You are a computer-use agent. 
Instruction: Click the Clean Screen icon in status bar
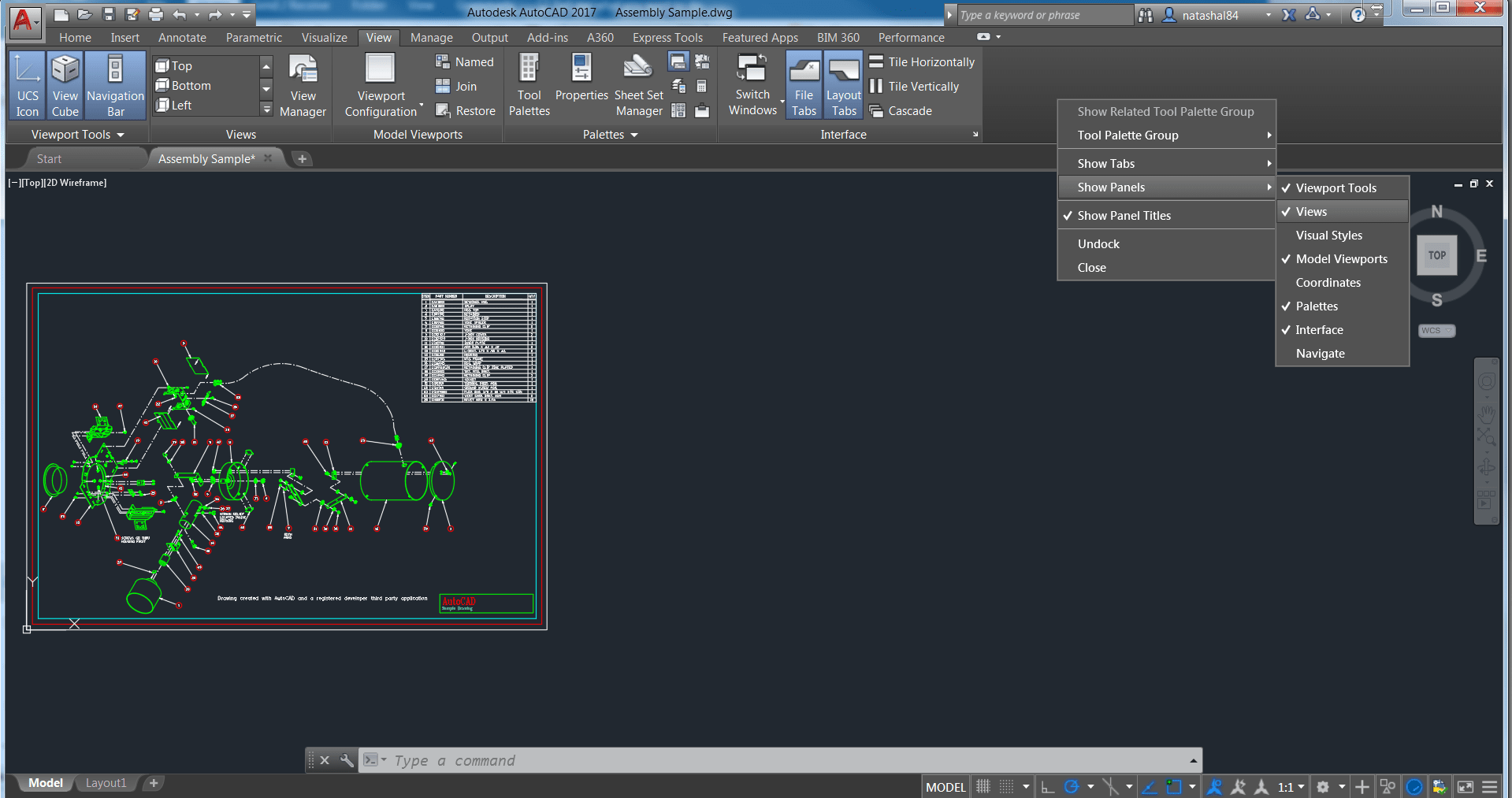(1466, 786)
